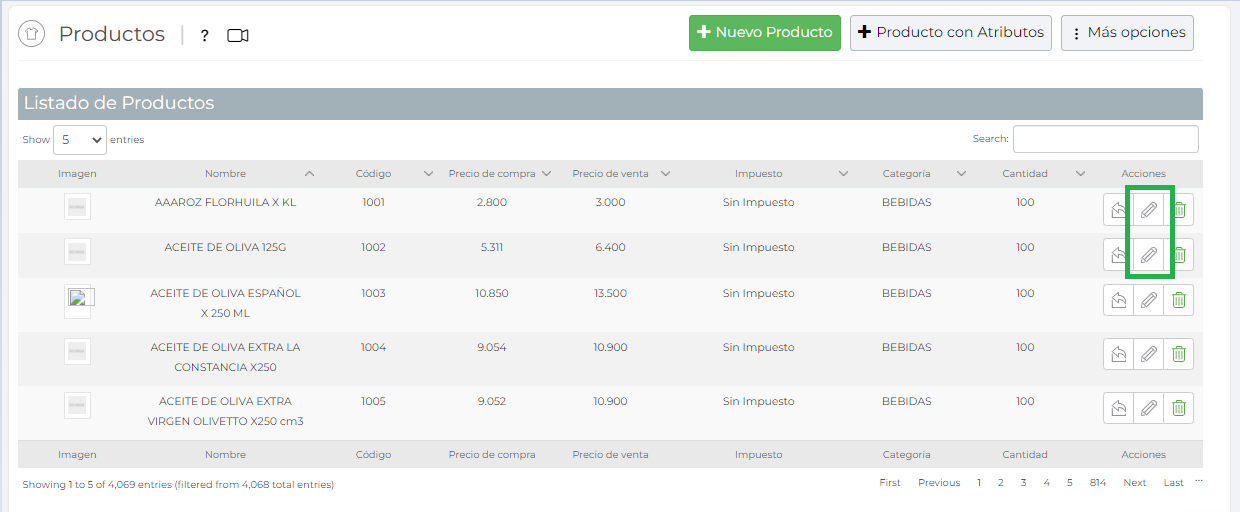Go to Previous pagination page

point(939,483)
